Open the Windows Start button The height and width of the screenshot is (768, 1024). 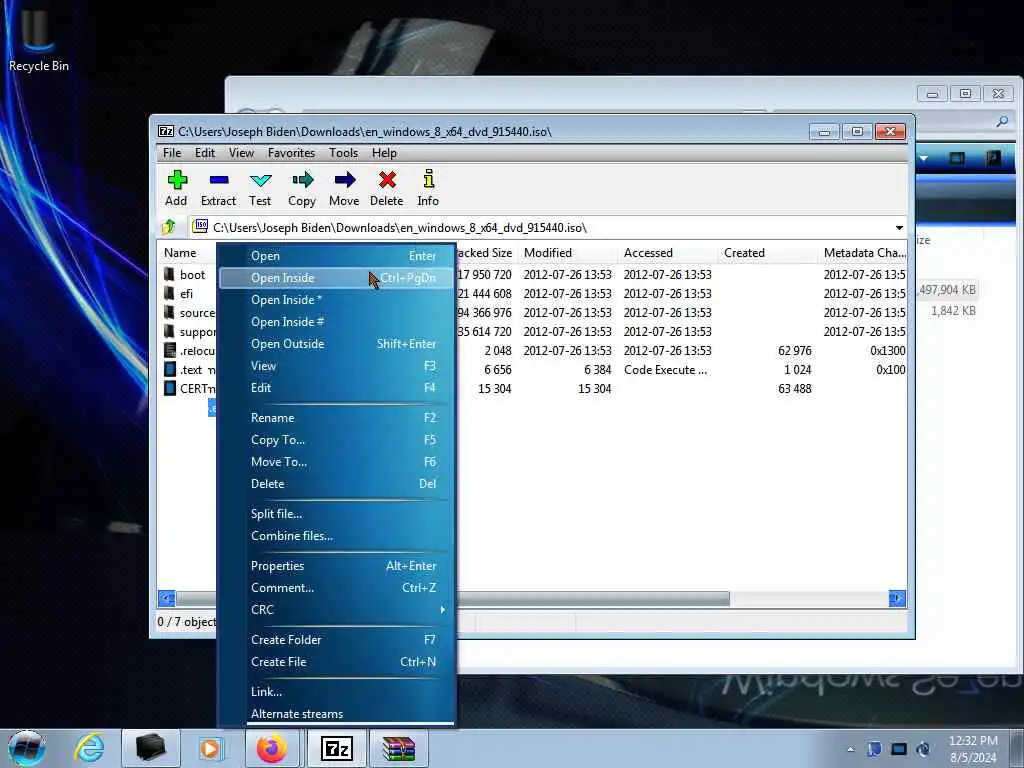pos(27,748)
